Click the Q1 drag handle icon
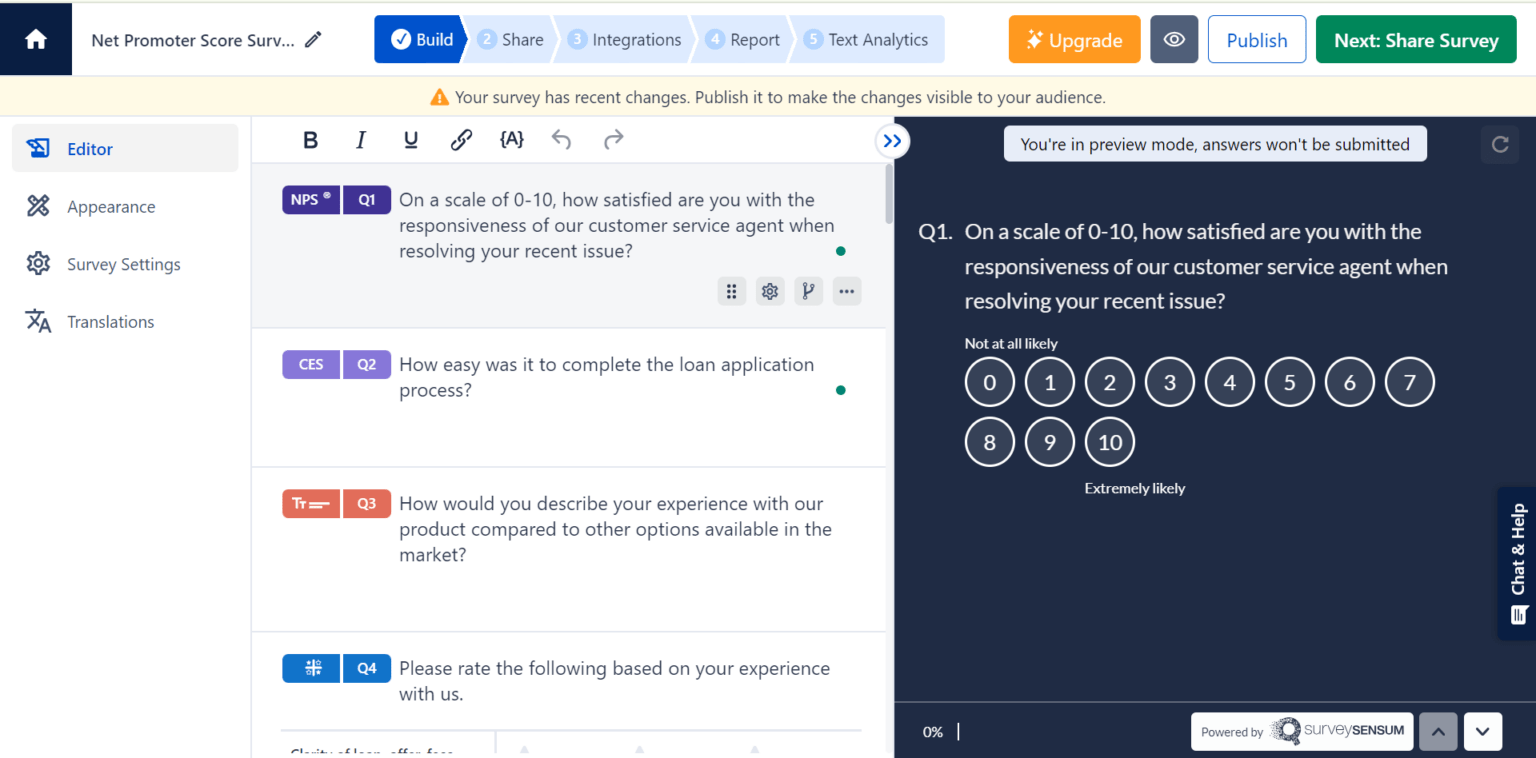The image size is (1536, 758). coord(731,292)
